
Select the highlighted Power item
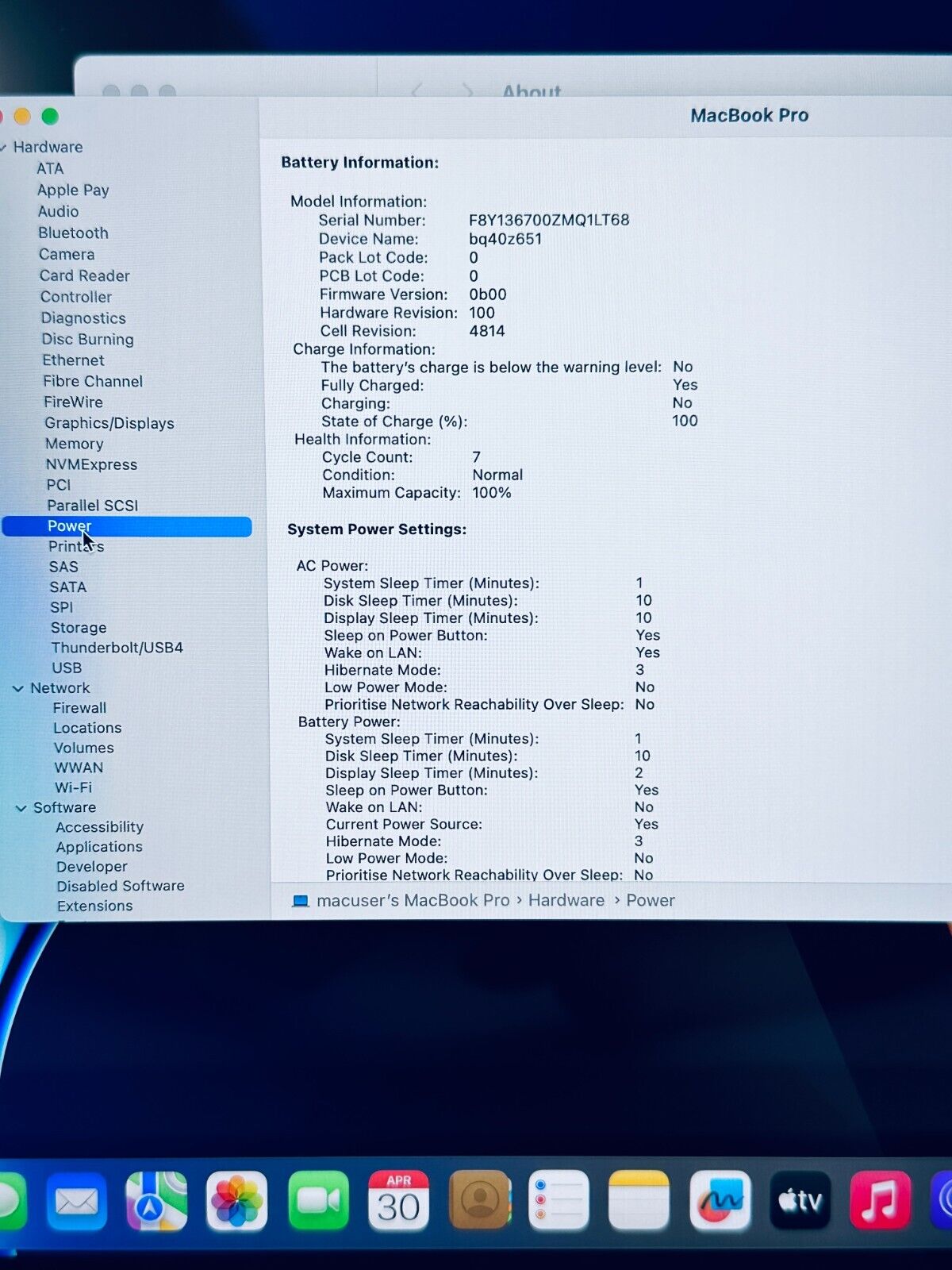(127, 526)
